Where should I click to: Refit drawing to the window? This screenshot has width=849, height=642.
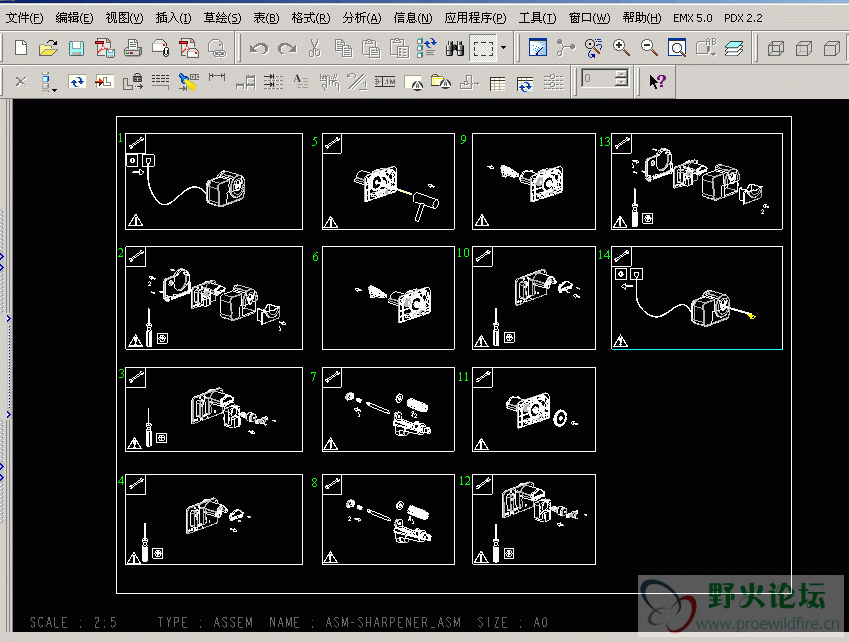coord(677,48)
